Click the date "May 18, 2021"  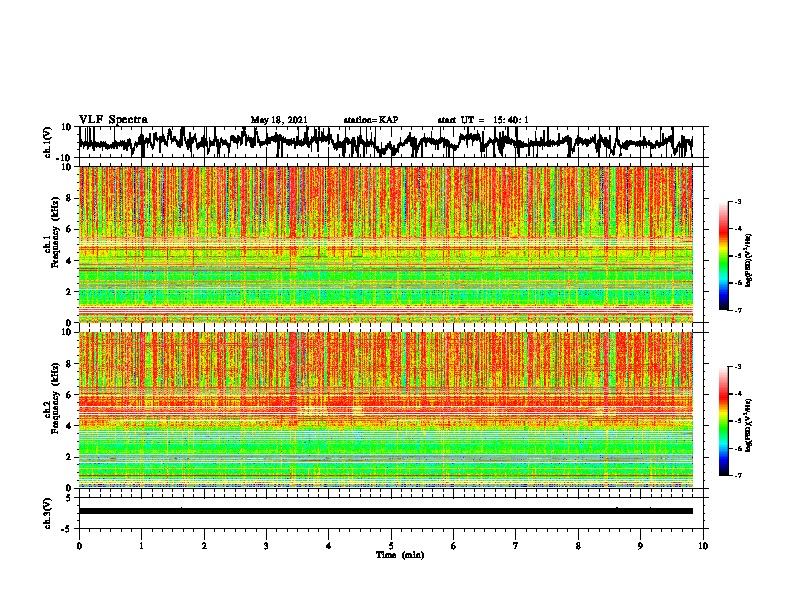tap(279, 120)
